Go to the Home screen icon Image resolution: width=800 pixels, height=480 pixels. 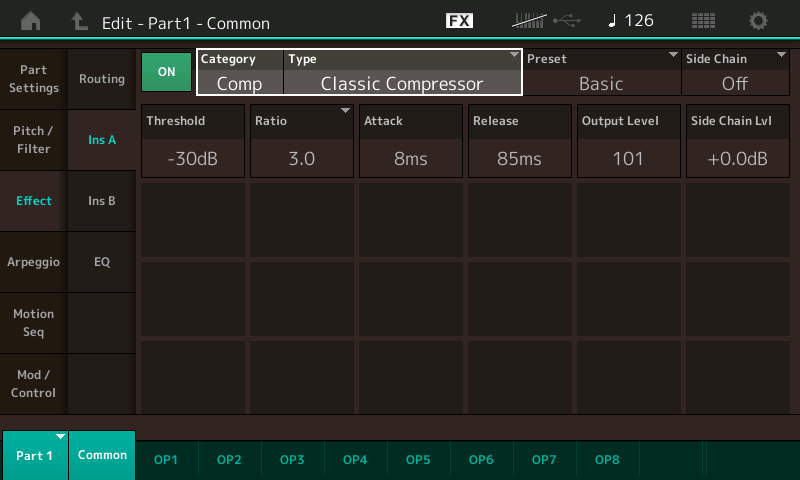point(31,21)
